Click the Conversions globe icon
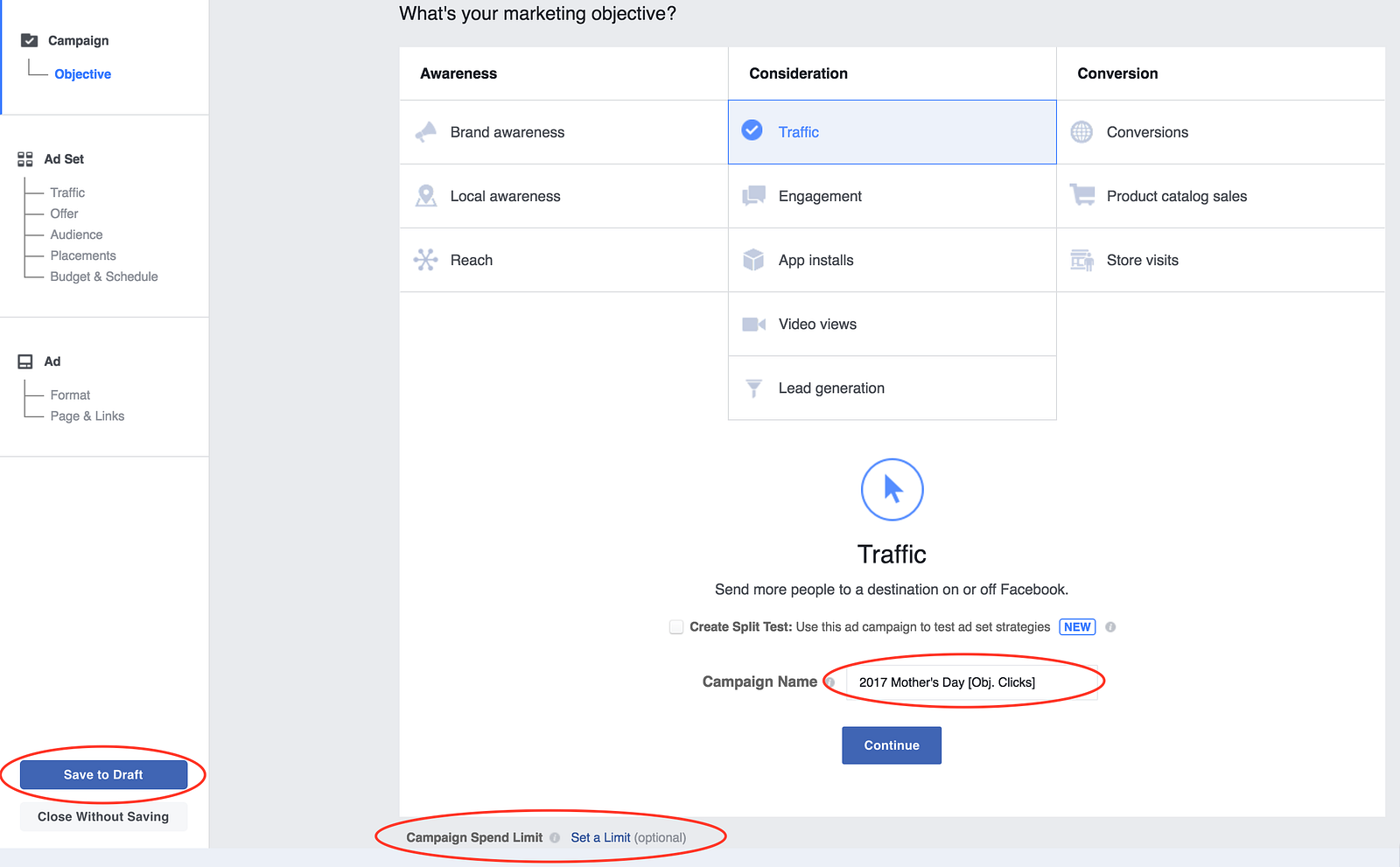 (x=1082, y=132)
